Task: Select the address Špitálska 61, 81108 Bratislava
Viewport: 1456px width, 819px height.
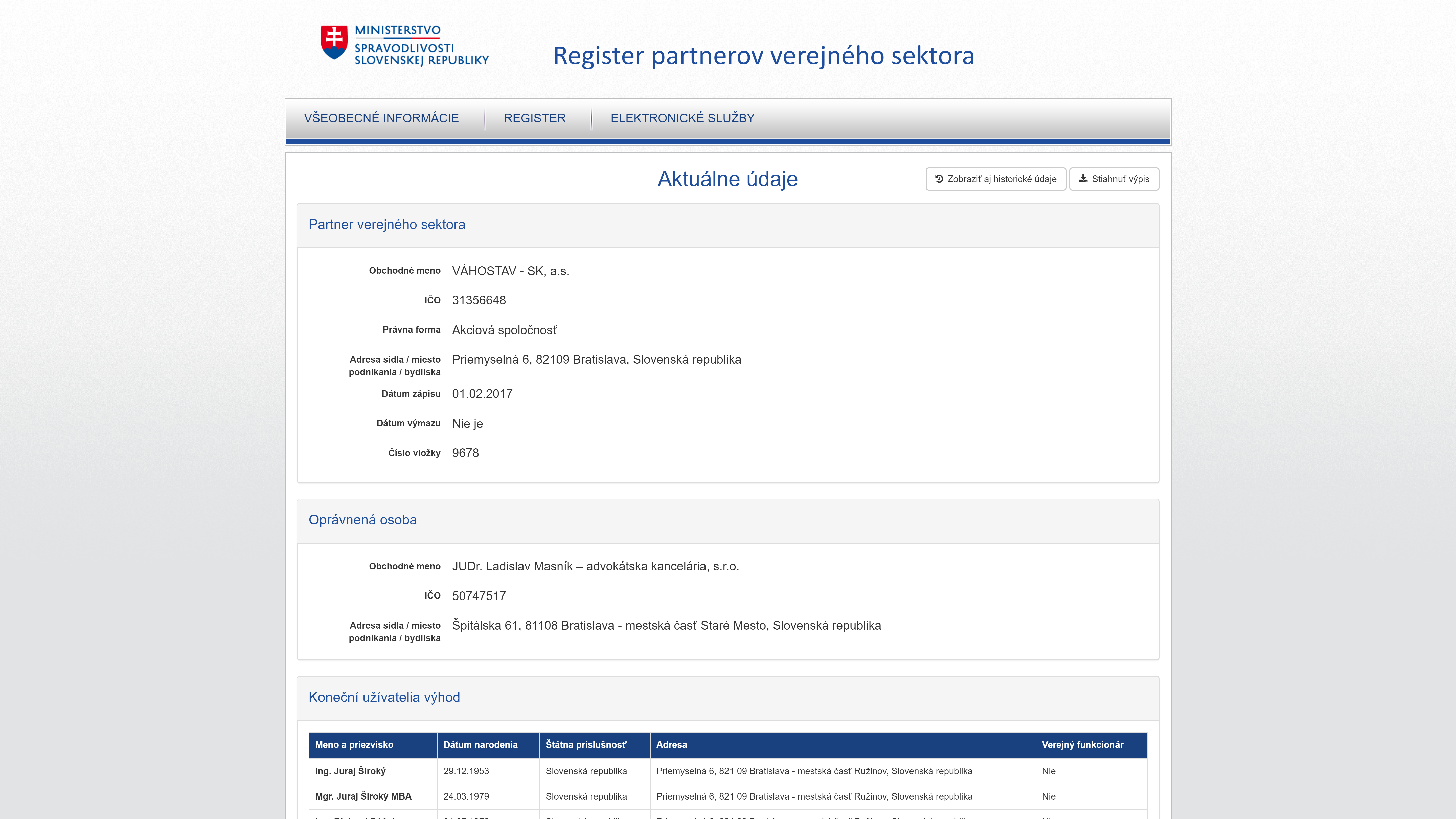Action: click(666, 626)
